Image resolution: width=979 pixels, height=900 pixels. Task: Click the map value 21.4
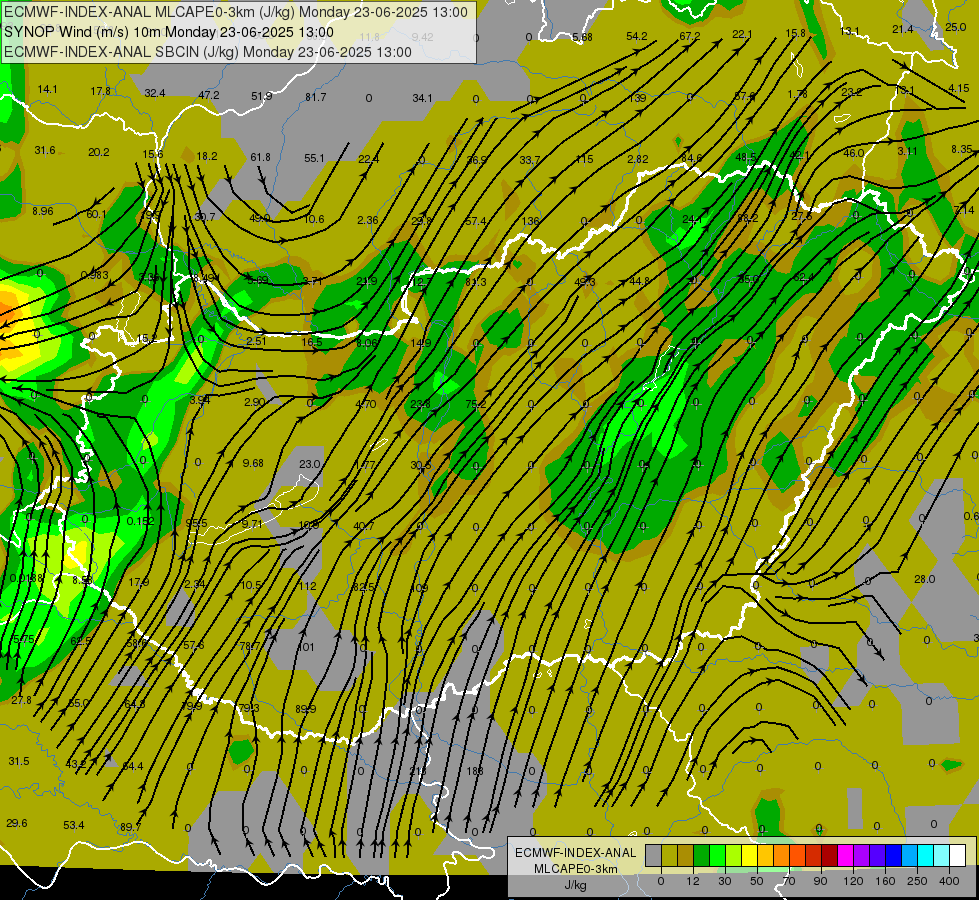click(903, 29)
